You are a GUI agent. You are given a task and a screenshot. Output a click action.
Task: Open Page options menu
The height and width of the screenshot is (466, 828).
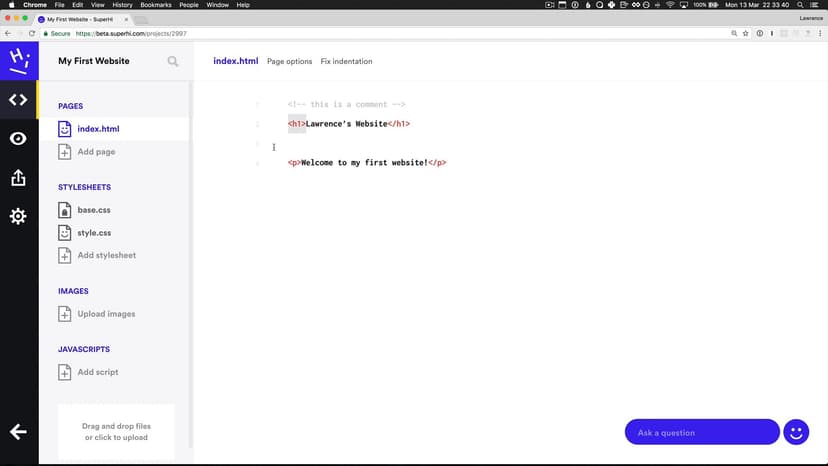(289, 62)
